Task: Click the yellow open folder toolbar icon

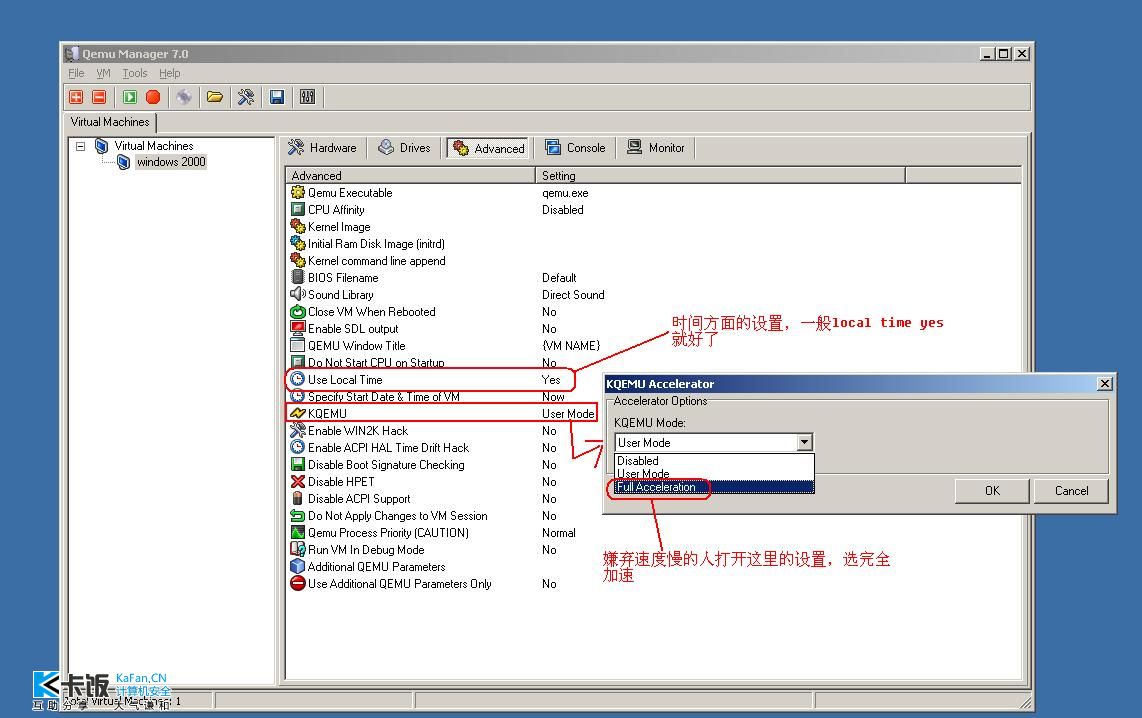Action: click(215, 97)
